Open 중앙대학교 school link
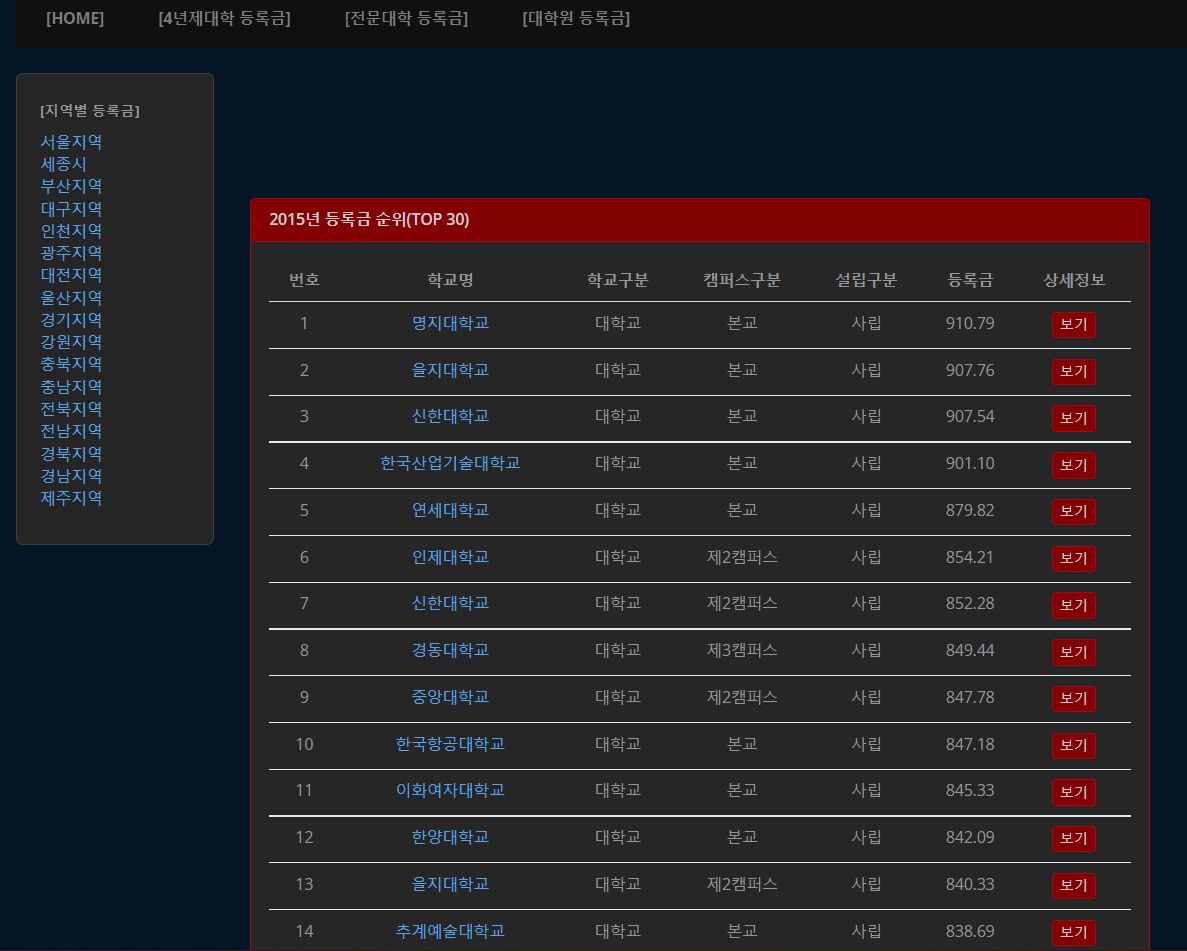The image size is (1187, 951). [x=450, y=697]
